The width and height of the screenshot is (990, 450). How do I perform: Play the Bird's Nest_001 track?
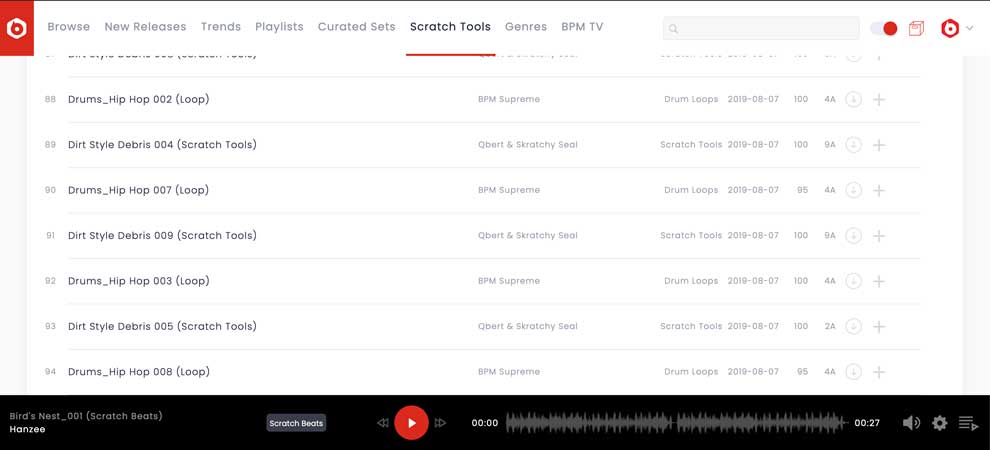[412, 423]
